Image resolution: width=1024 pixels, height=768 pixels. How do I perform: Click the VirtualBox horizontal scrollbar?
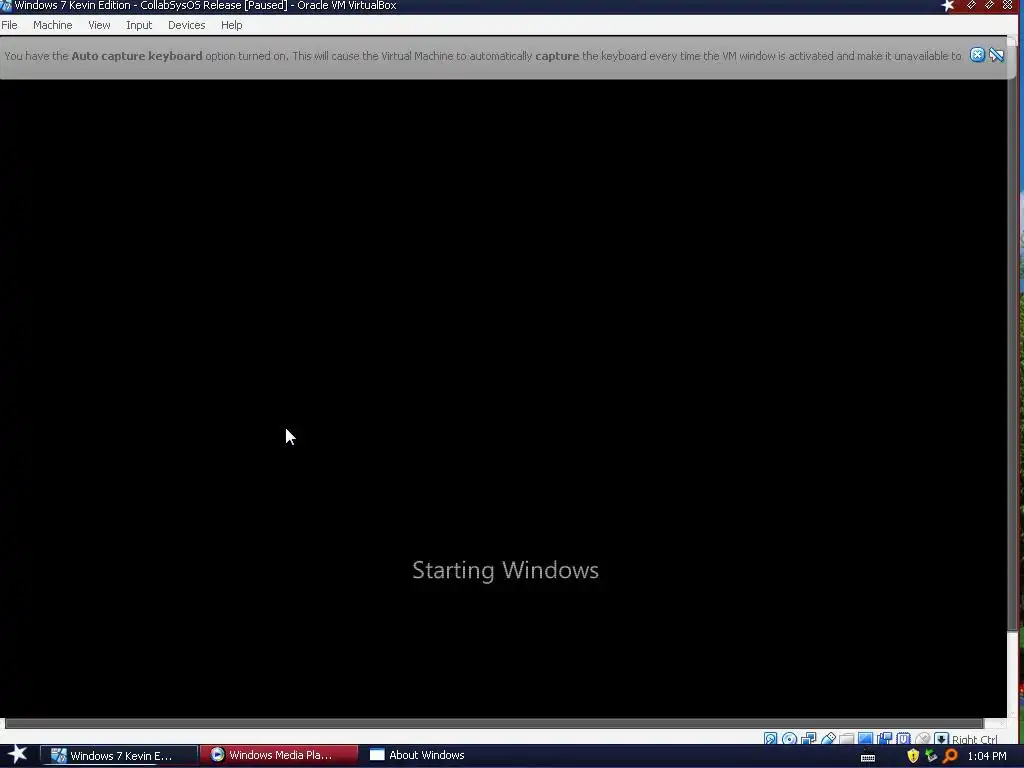point(494,723)
